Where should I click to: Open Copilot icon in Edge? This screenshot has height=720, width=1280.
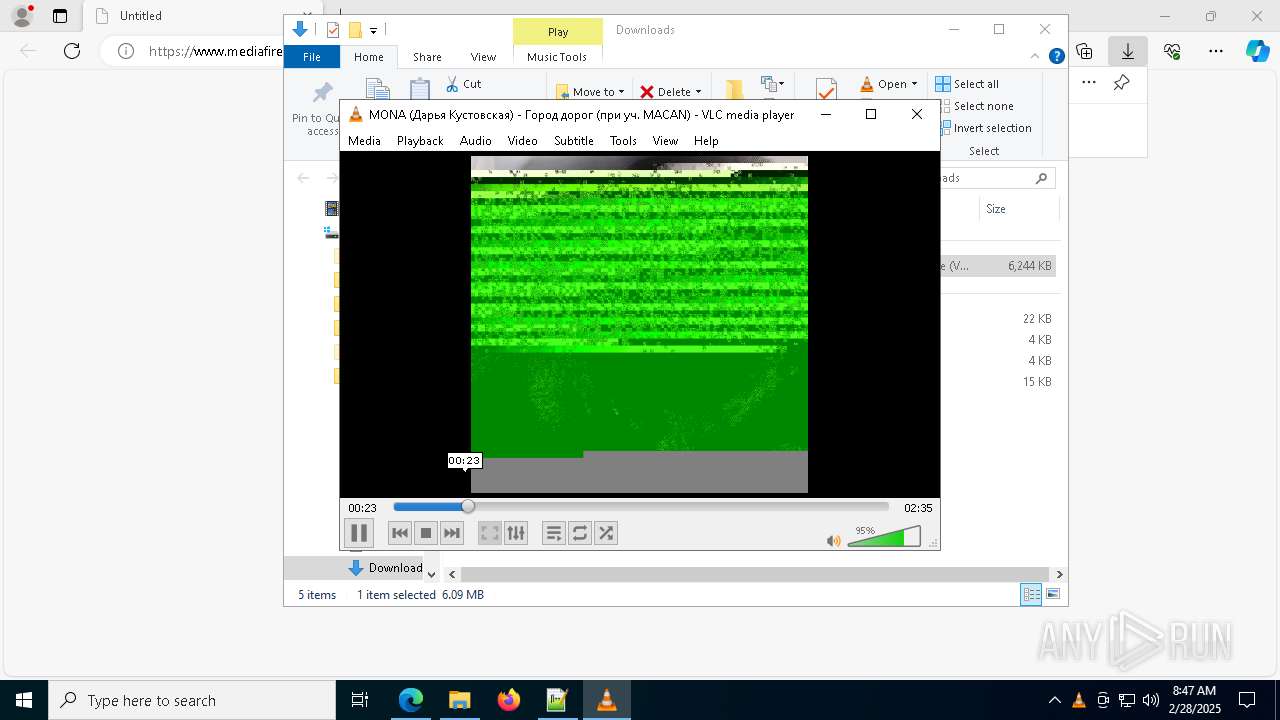pos(1257,51)
